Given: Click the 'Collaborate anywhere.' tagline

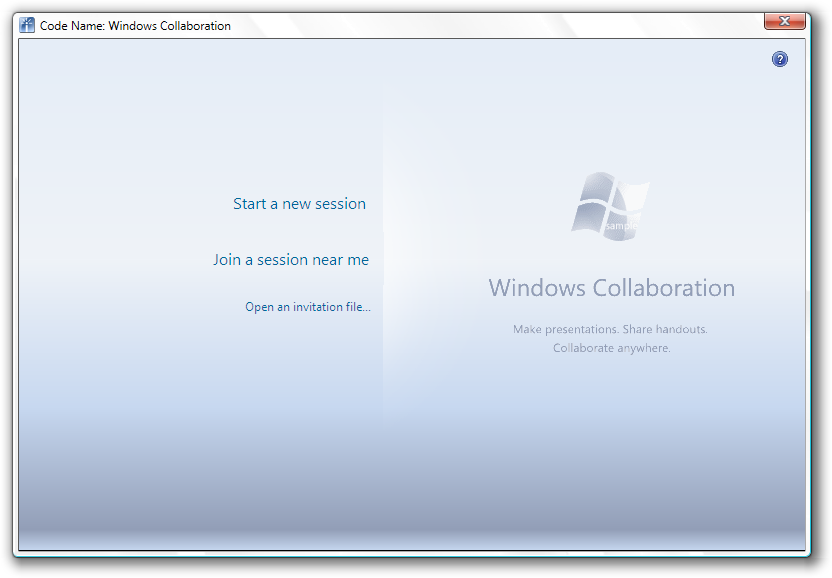Looking at the screenshot, I should pos(612,348).
